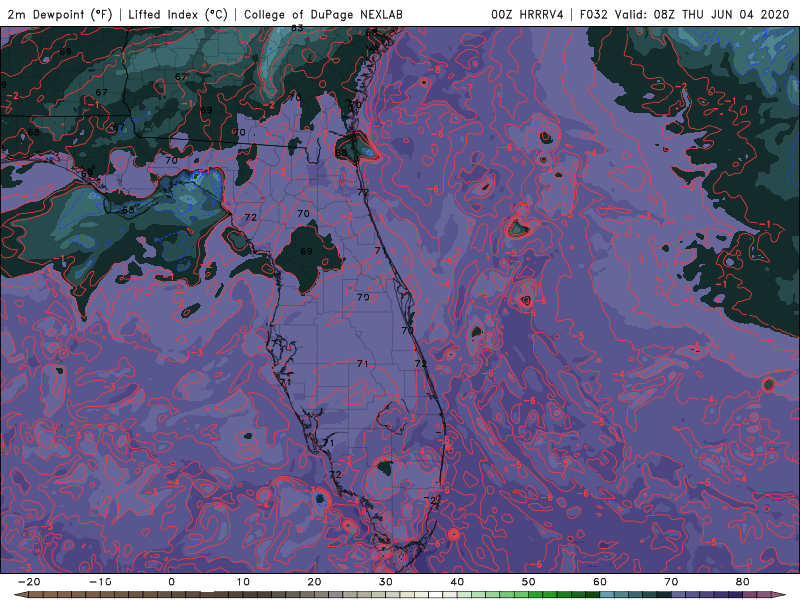Image resolution: width=800 pixels, height=600 pixels.
Task: Click the "2m Dewpoint (°F)" title text
Action: pos(60,15)
